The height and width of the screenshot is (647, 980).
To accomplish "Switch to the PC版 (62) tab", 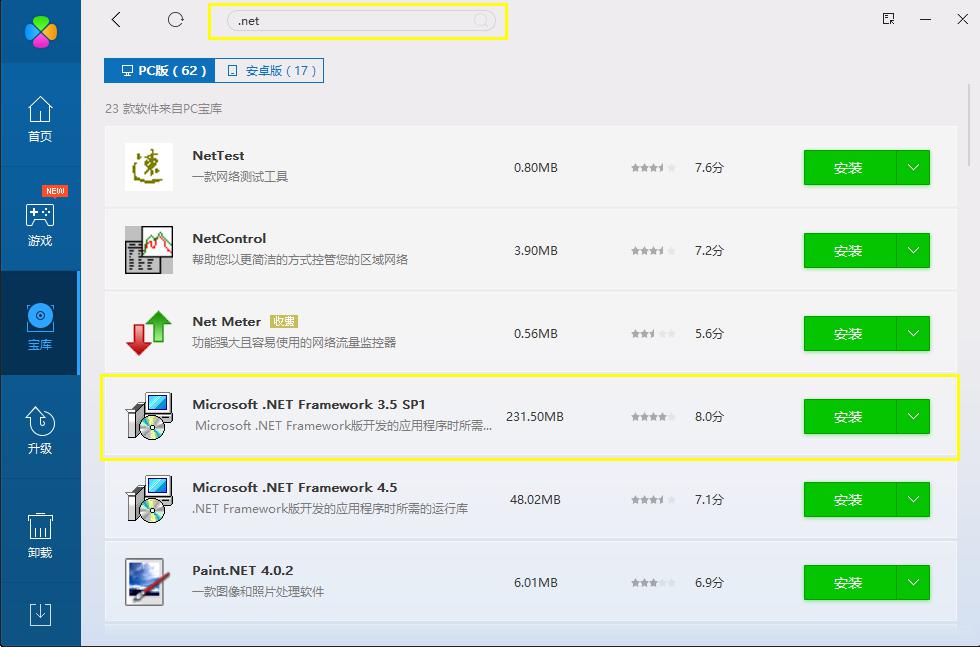I will (159, 70).
